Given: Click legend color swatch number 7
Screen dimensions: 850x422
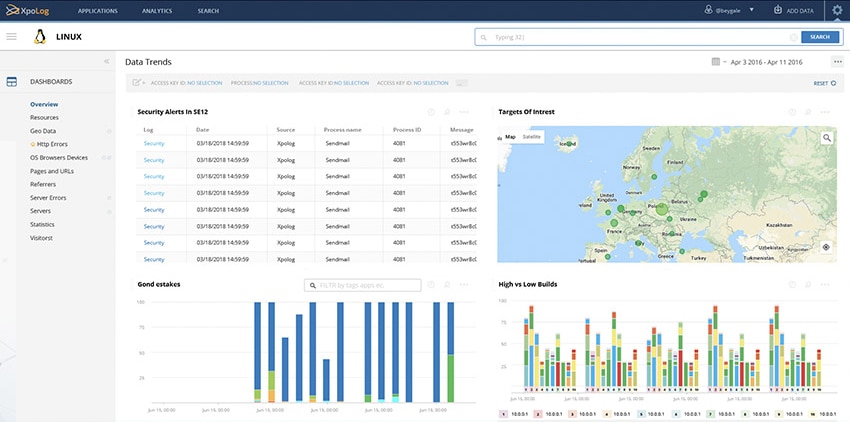Looking at the screenshot, I should [711, 414].
